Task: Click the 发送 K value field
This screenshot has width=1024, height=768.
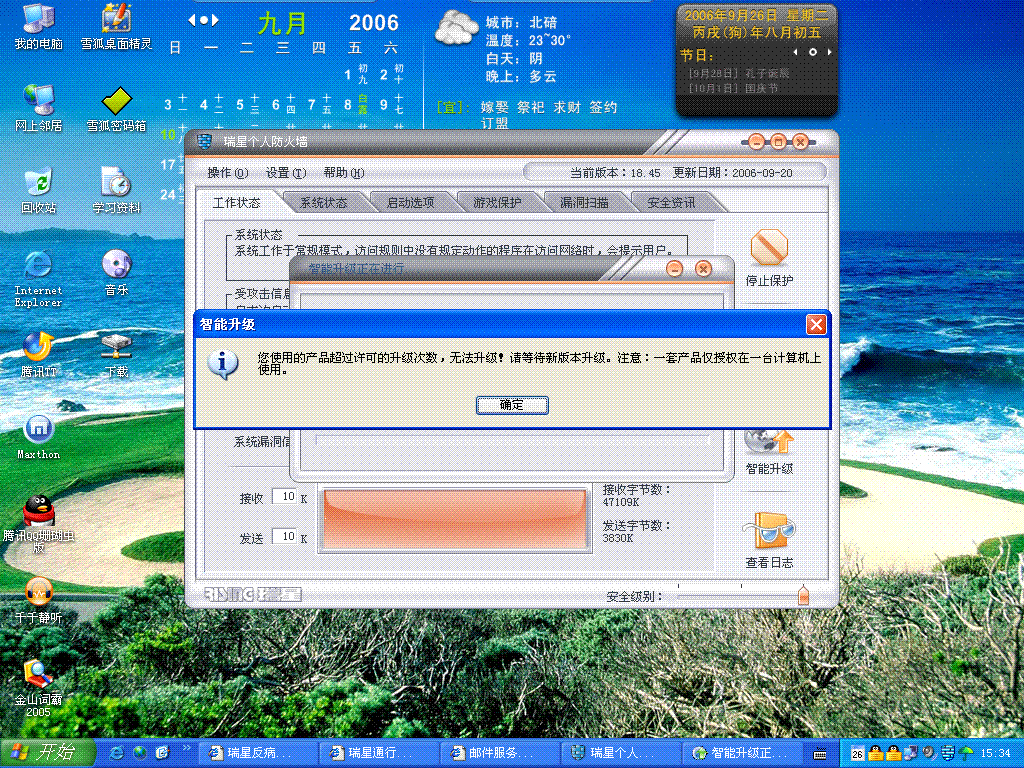Action: coord(285,537)
